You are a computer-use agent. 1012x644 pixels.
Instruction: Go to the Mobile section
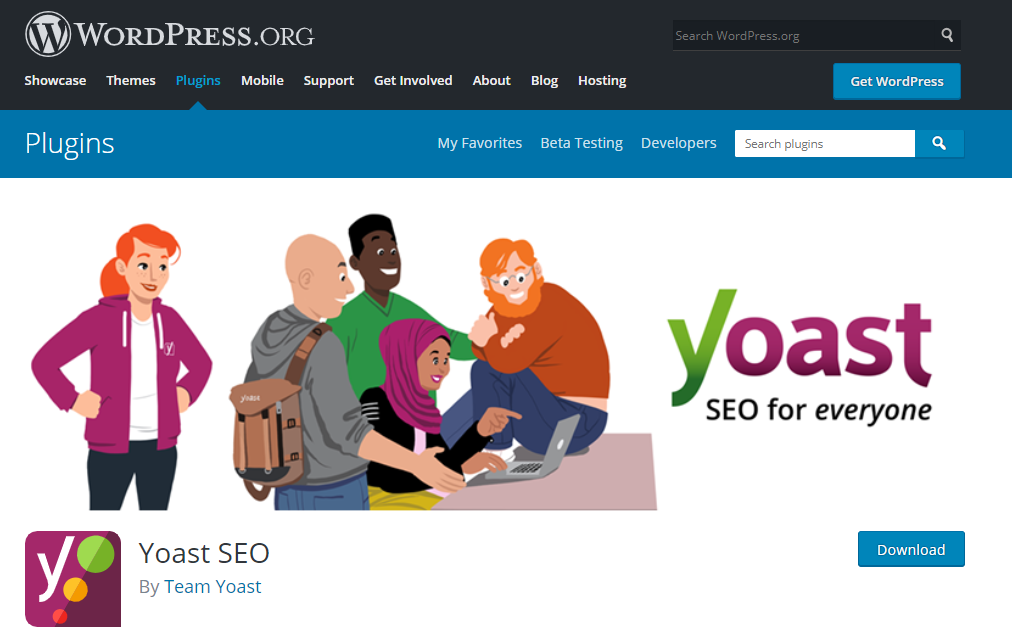(x=262, y=81)
